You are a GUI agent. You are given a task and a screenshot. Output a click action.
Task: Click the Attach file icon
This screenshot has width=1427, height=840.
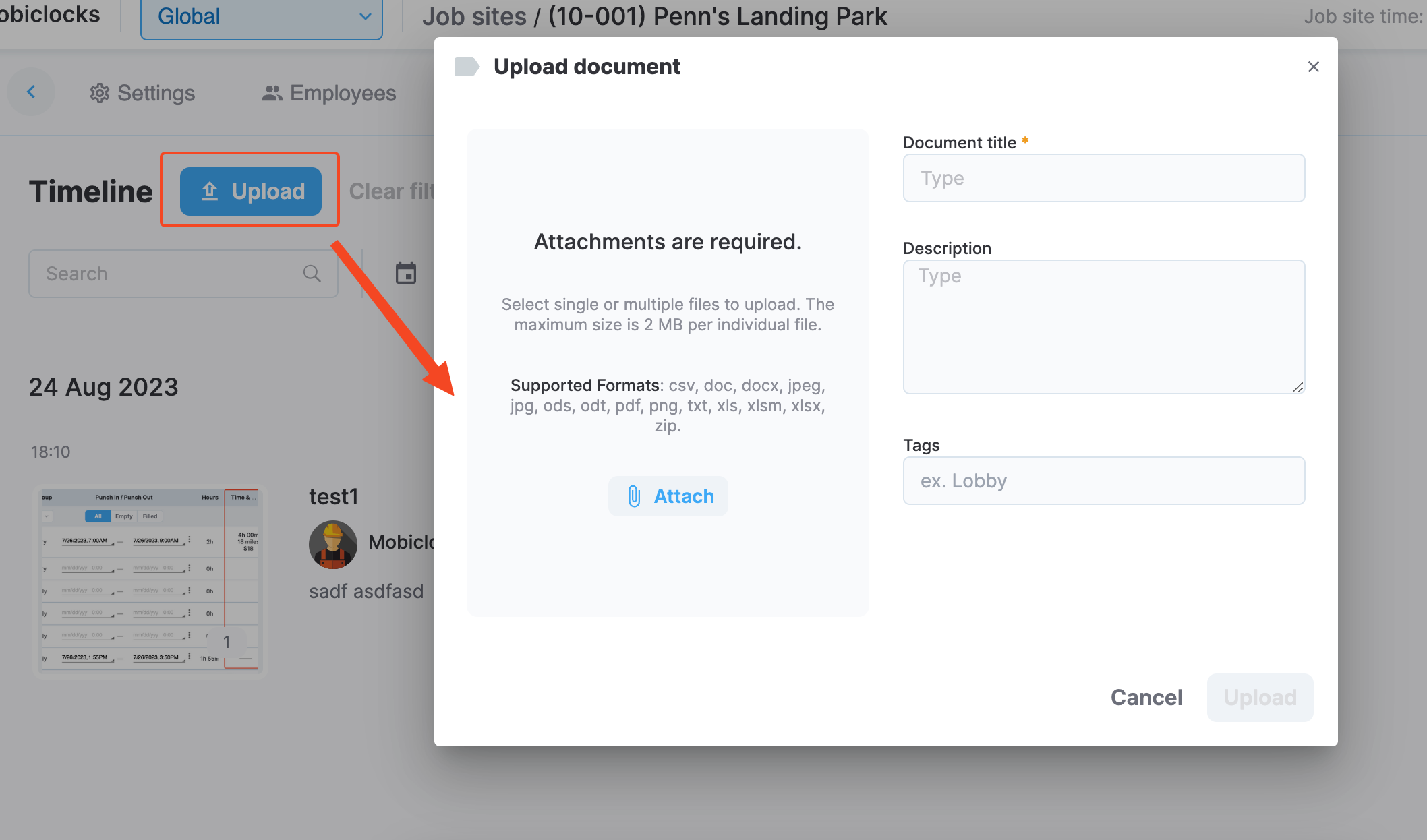pos(633,496)
